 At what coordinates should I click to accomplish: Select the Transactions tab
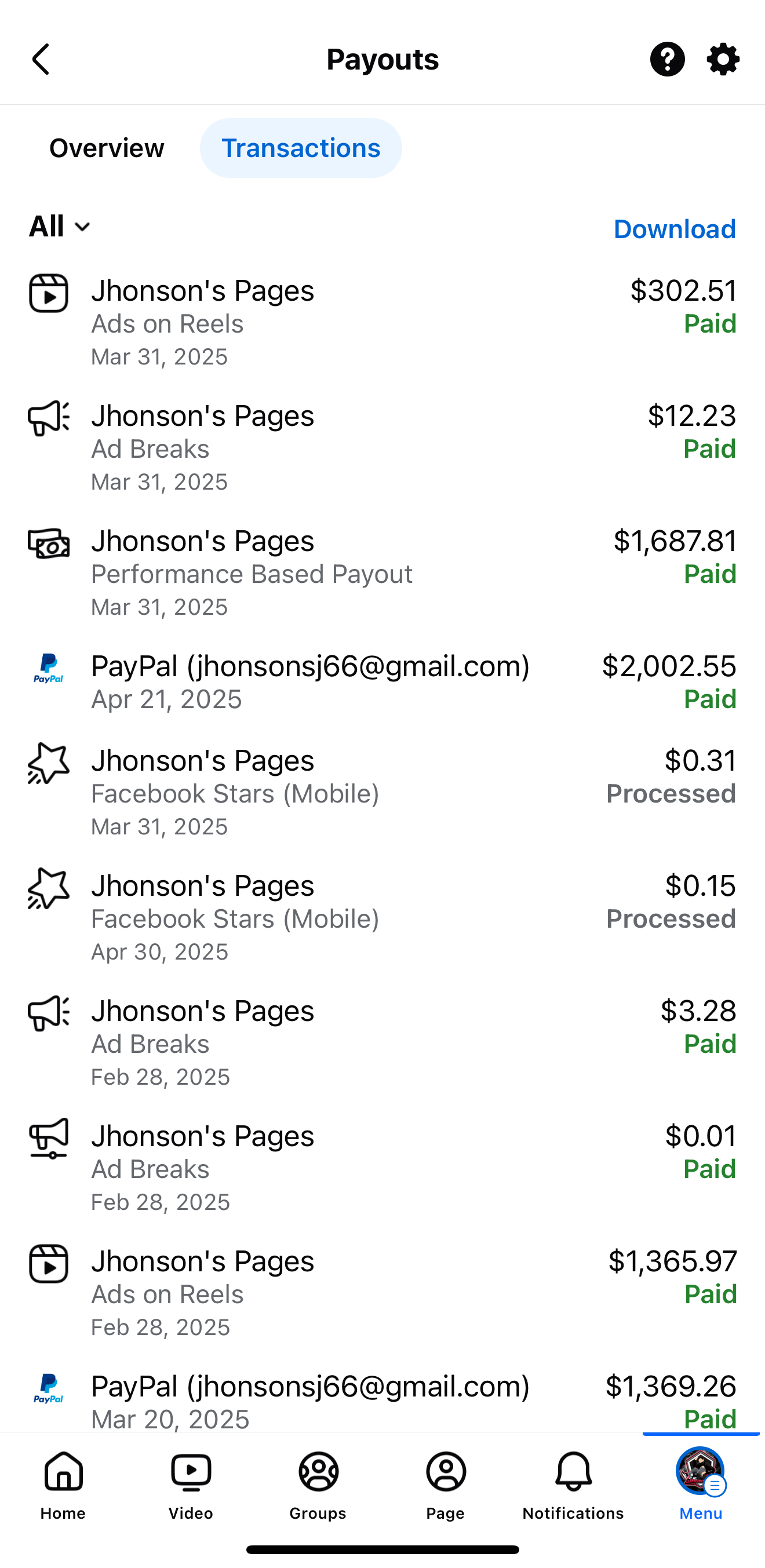pyautogui.click(x=301, y=148)
